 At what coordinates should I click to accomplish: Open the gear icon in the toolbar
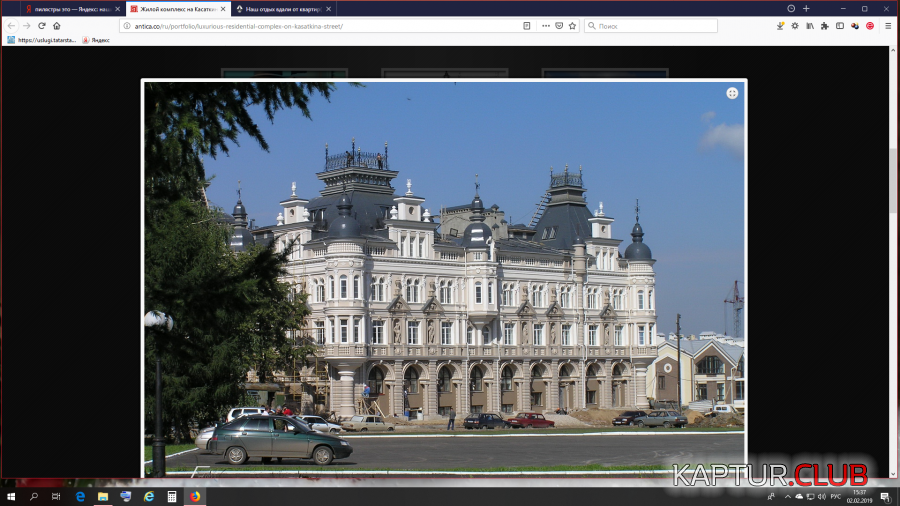(x=795, y=26)
